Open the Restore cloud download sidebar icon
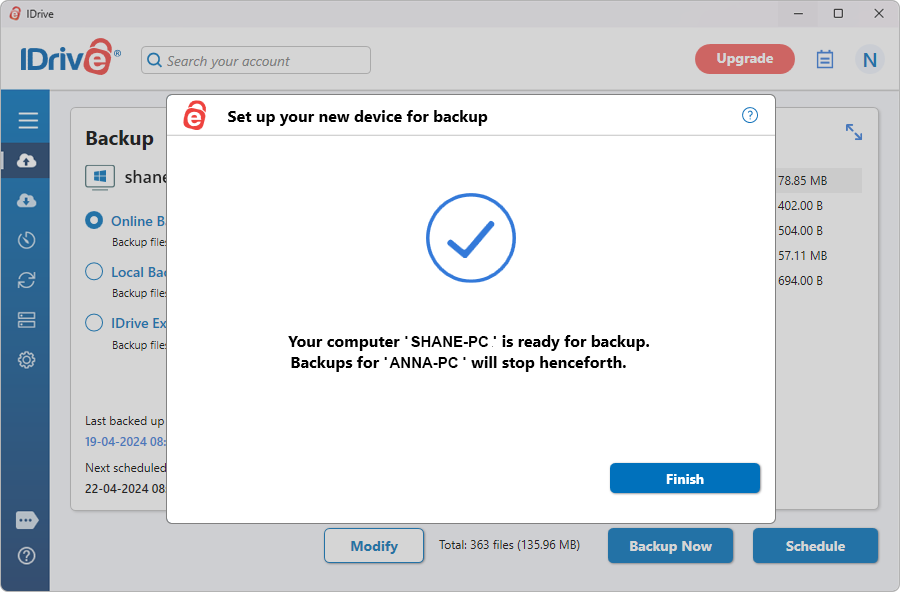 (27, 201)
